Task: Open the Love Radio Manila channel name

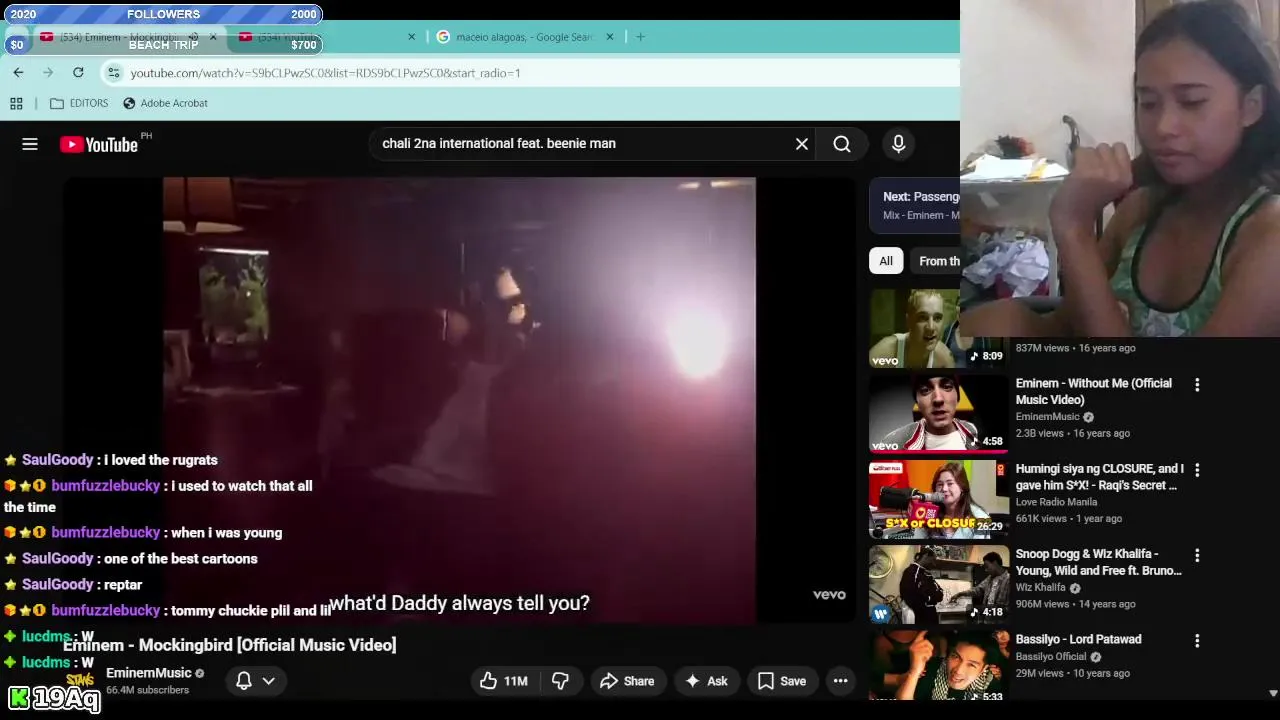Action: point(1056,502)
